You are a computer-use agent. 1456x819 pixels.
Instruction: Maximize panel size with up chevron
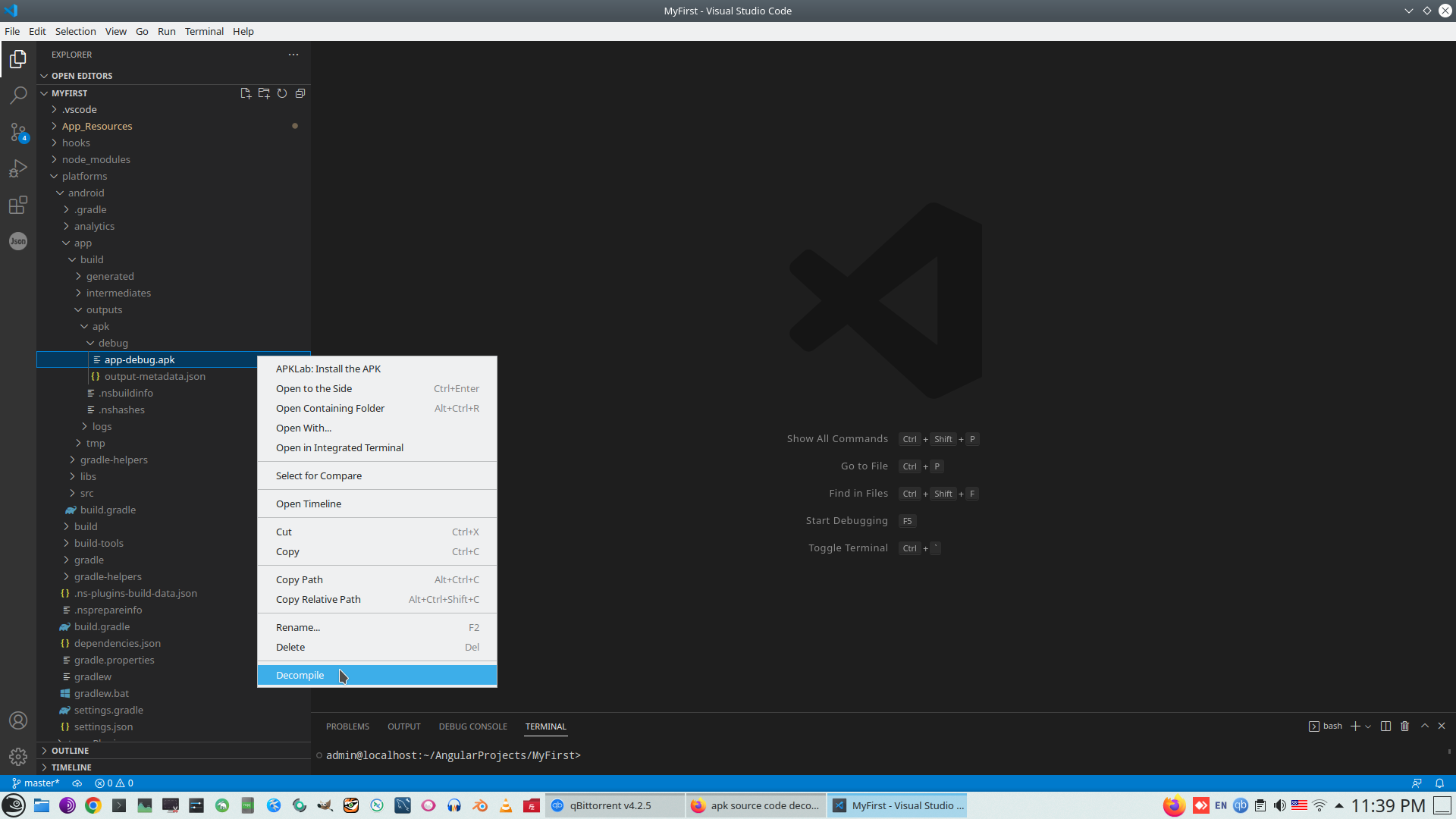pos(1424,726)
